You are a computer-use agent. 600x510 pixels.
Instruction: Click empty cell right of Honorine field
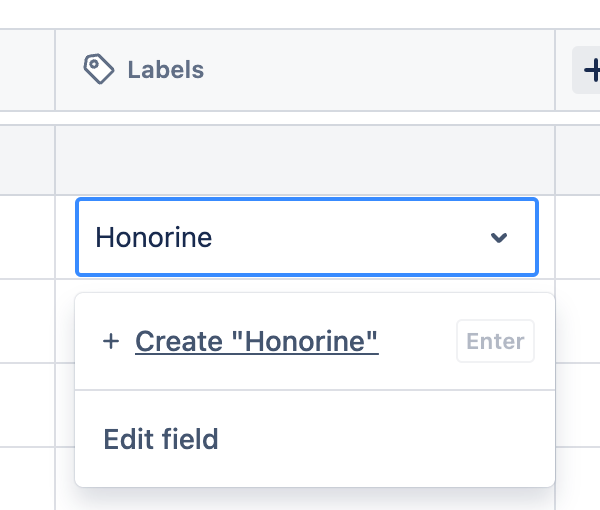pos(578,237)
